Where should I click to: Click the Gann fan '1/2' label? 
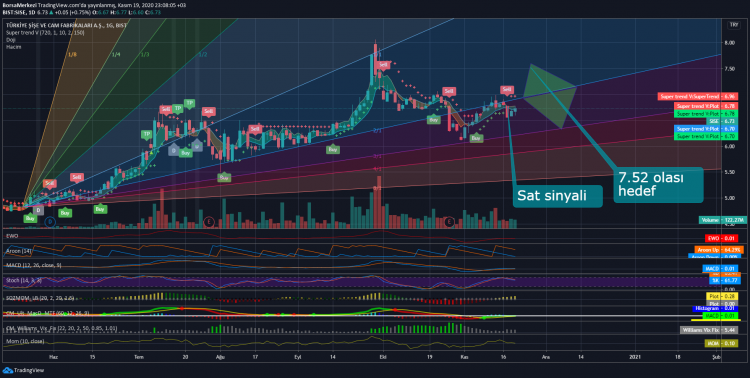(203, 55)
